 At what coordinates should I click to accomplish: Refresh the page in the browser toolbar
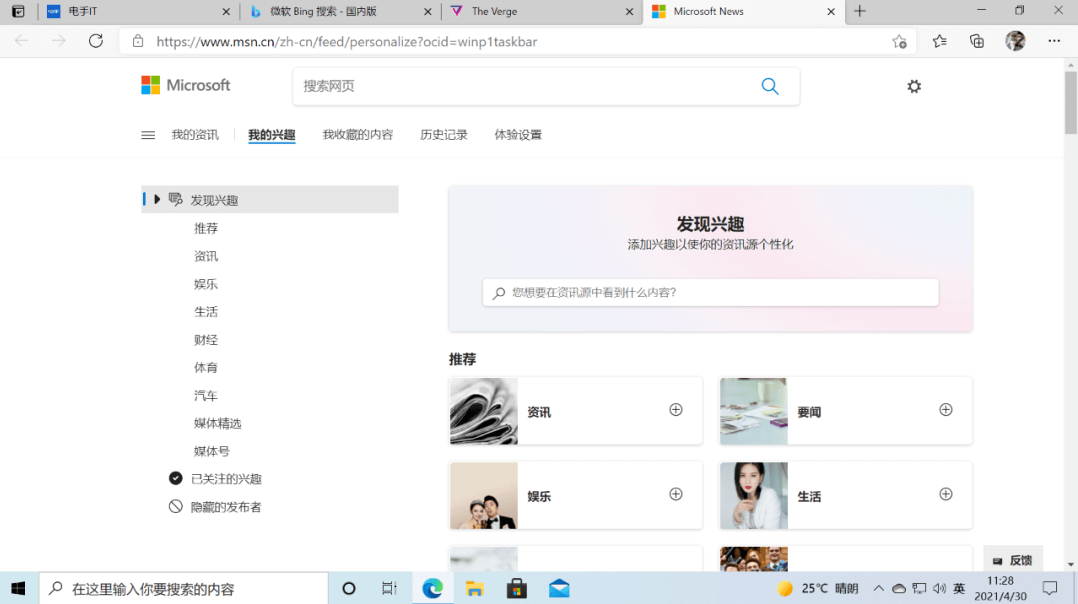point(95,41)
